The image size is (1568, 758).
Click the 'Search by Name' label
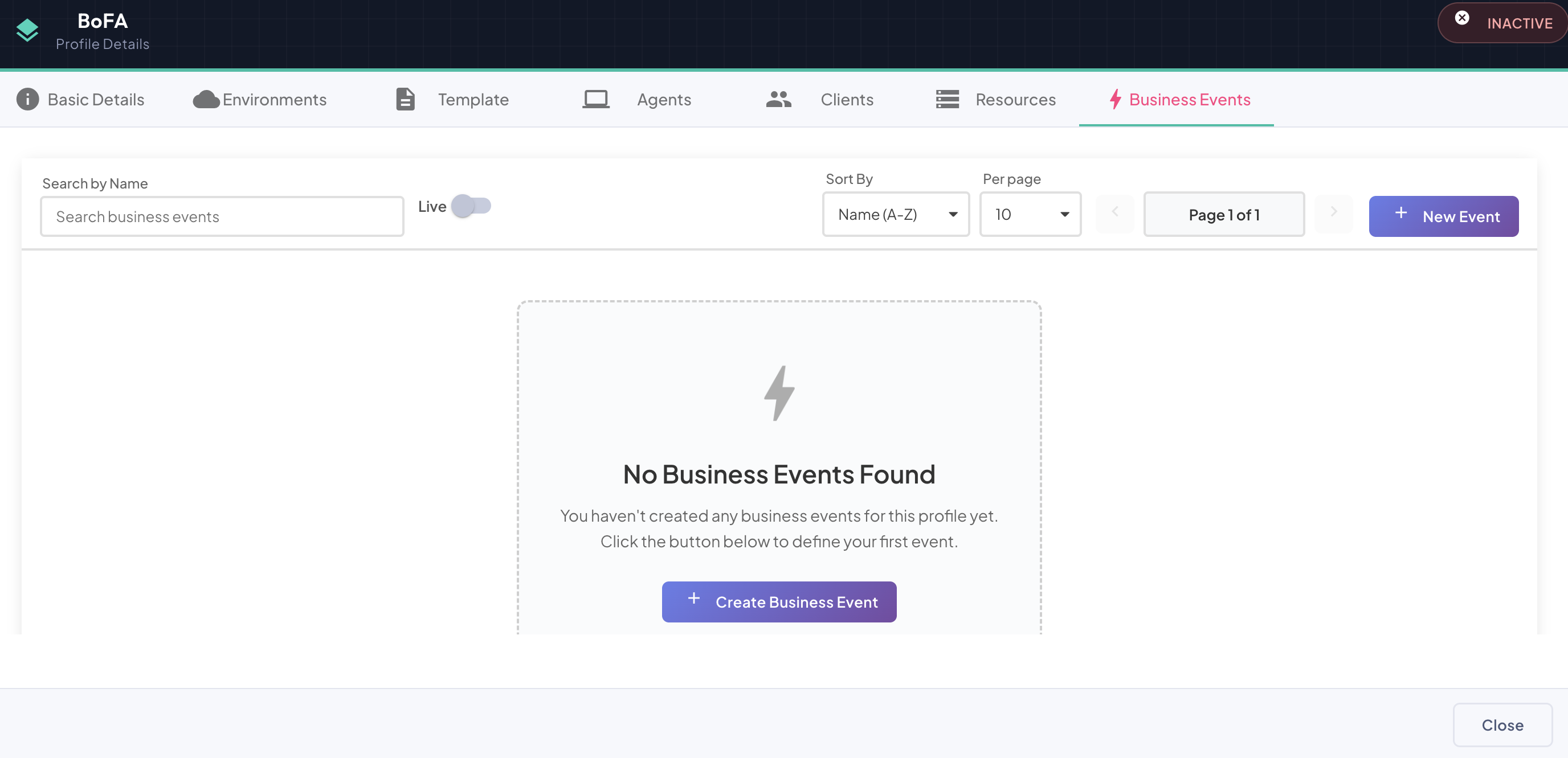(x=95, y=184)
